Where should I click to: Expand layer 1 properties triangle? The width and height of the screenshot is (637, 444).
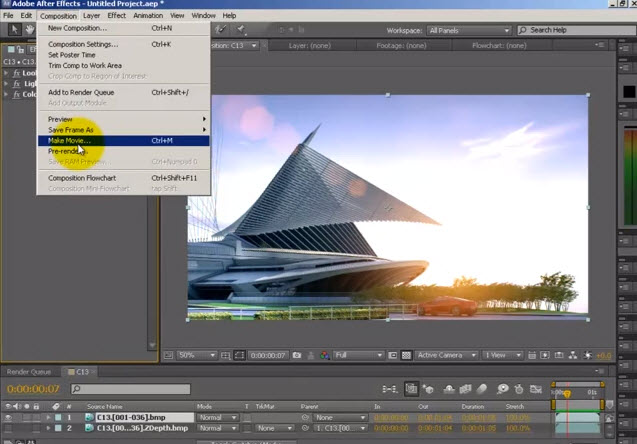pos(49,418)
